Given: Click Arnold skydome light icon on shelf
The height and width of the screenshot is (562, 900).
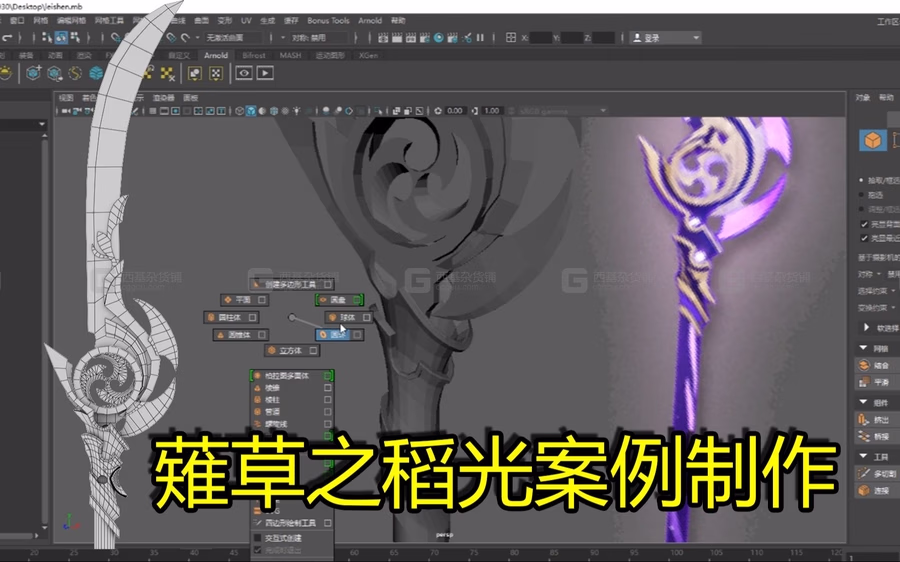Looking at the screenshot, I should pyautogui.click(x=6, y=73).
